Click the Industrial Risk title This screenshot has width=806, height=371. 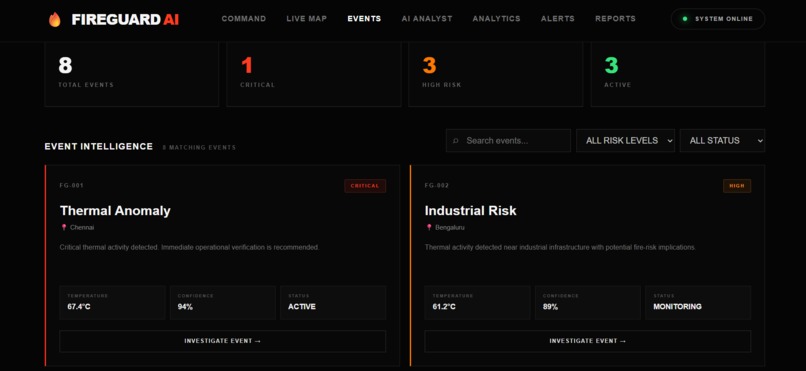[x=470, y=211]
